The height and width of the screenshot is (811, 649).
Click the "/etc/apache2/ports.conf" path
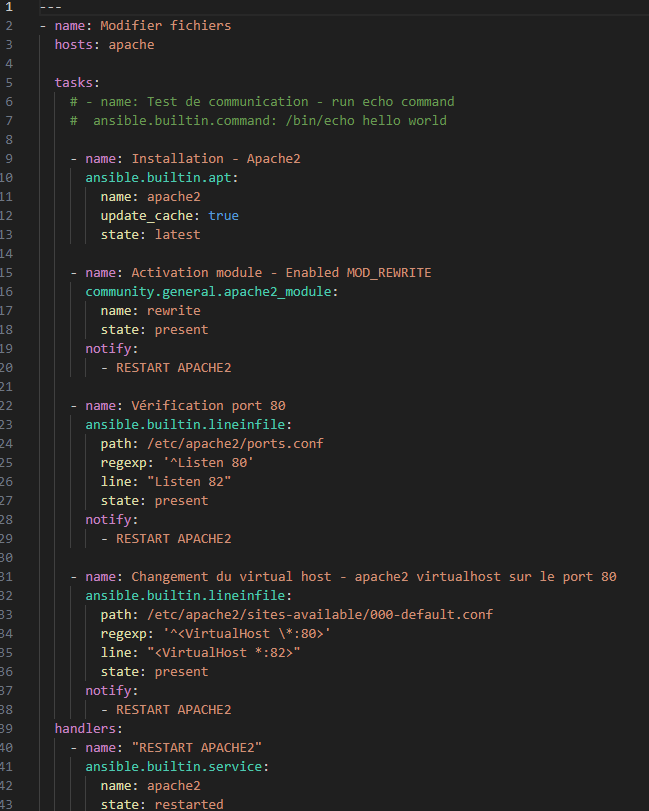pos(235,444)
